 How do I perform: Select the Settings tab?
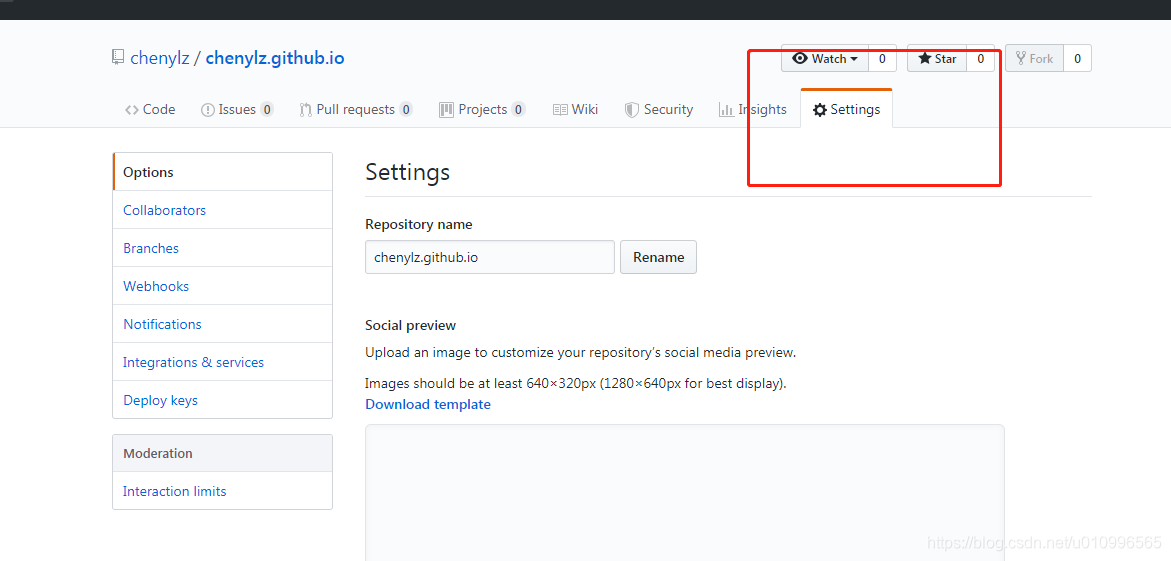pyautogui.click(x=846, y=109)
